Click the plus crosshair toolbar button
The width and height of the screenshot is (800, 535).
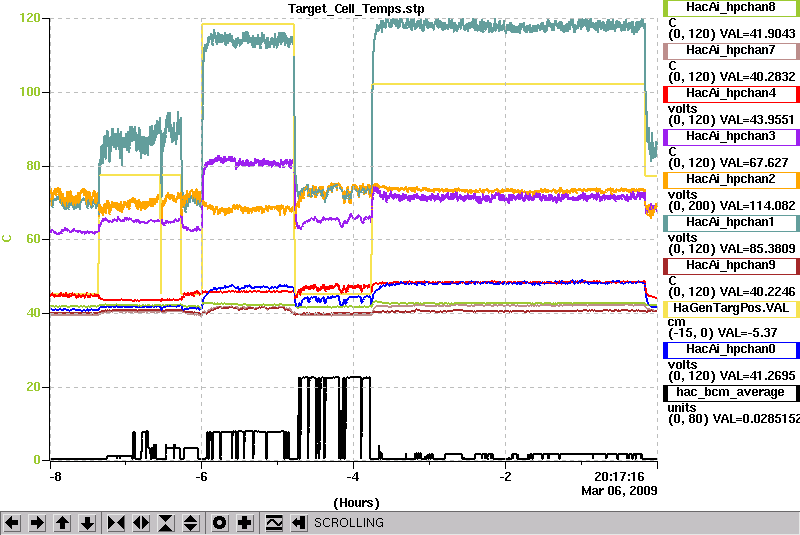245,523
